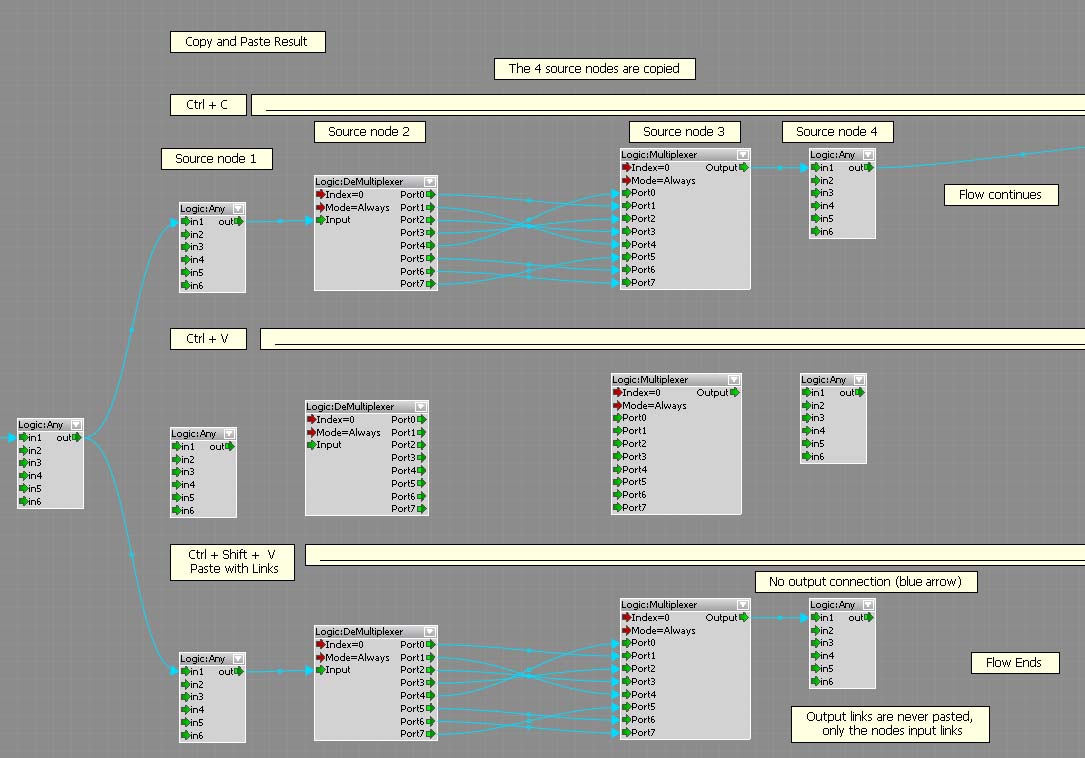Select 'Output links are never pasted' comment
This screenshot has width=1085, height=758.
[x=891, y=724]
